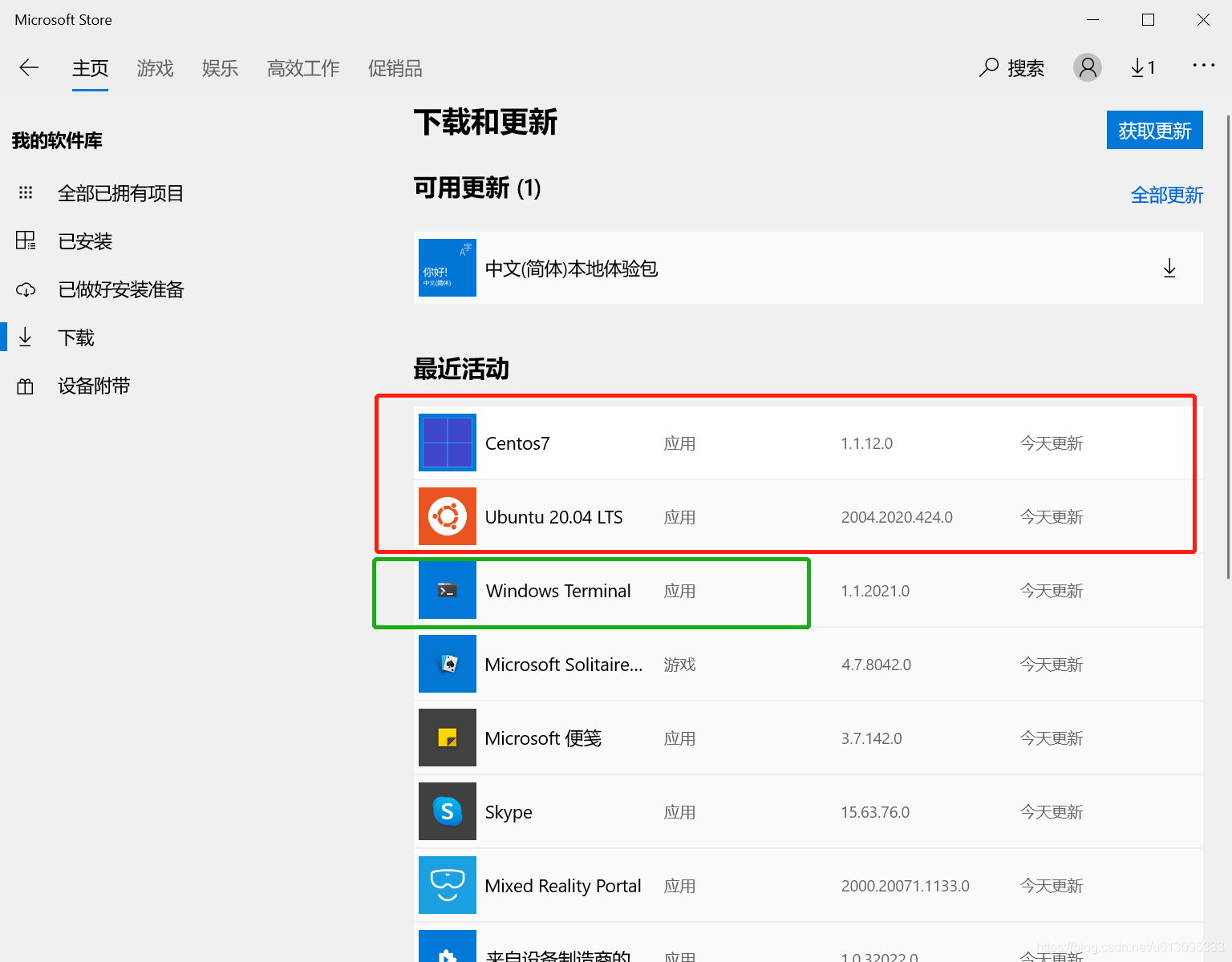Select 已做好安装准备 in the sidebar
The width and height of the screenshot is (1232, 962).
[x=120, y=289]
